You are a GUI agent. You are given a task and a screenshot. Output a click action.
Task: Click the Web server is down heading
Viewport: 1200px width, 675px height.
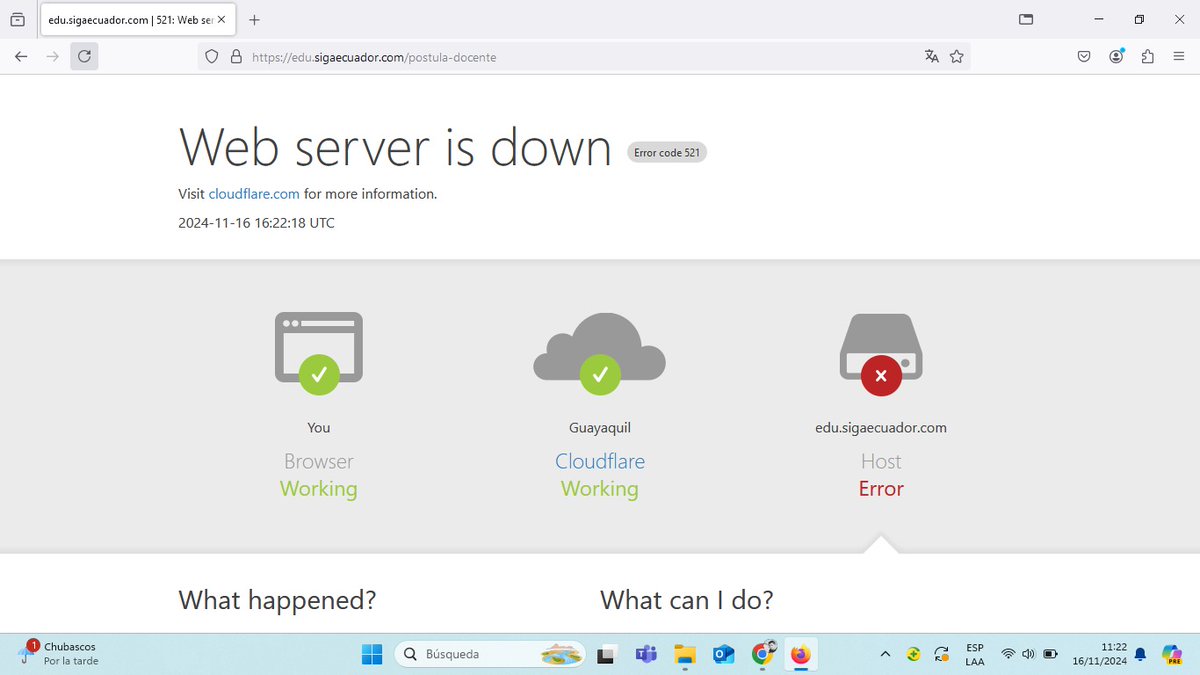[395, 147]
